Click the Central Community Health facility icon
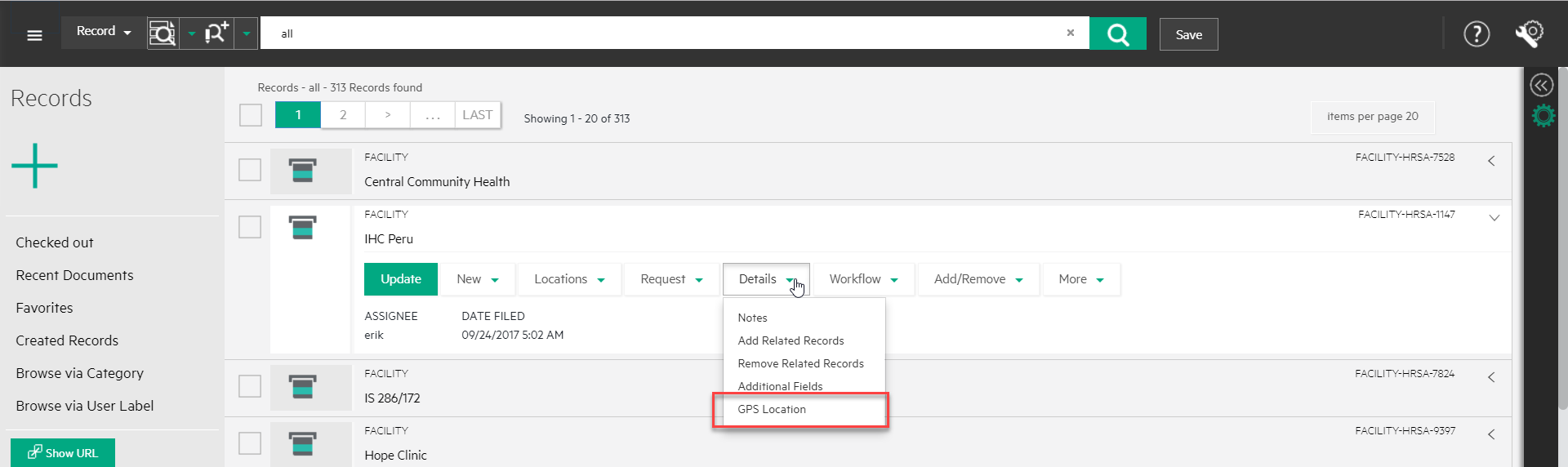1568x467 pixels. [x=303, y=171]
